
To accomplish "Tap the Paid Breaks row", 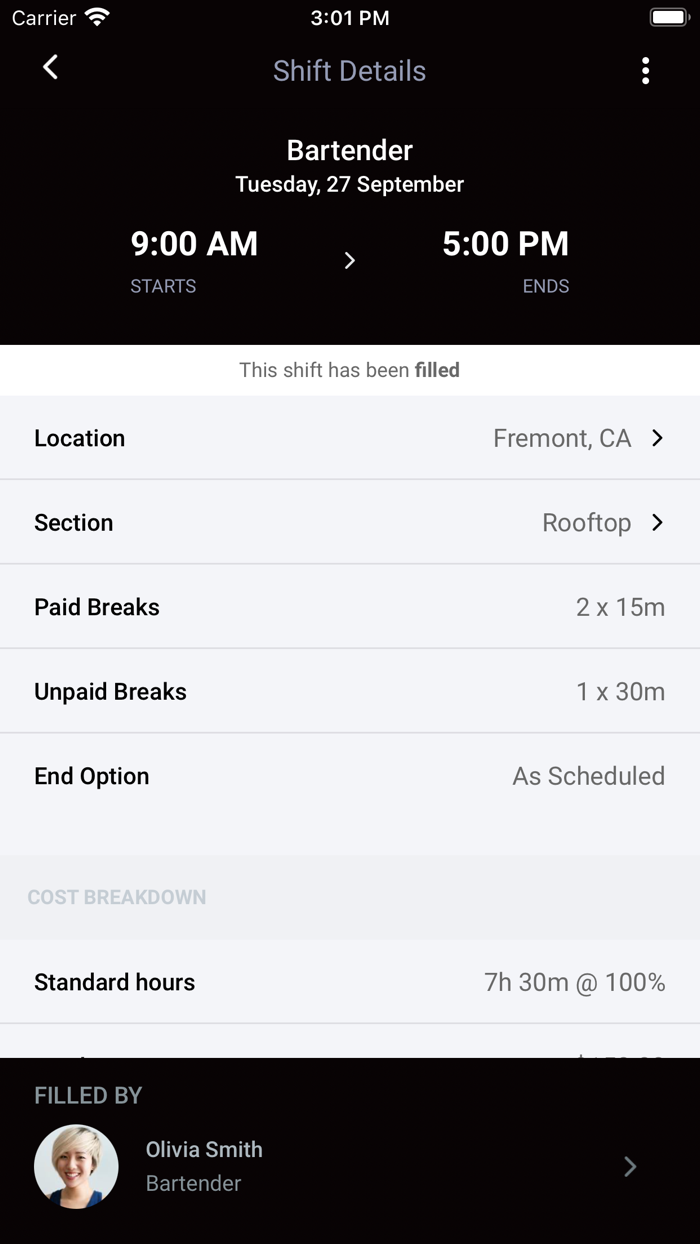I will coord(349,607).
